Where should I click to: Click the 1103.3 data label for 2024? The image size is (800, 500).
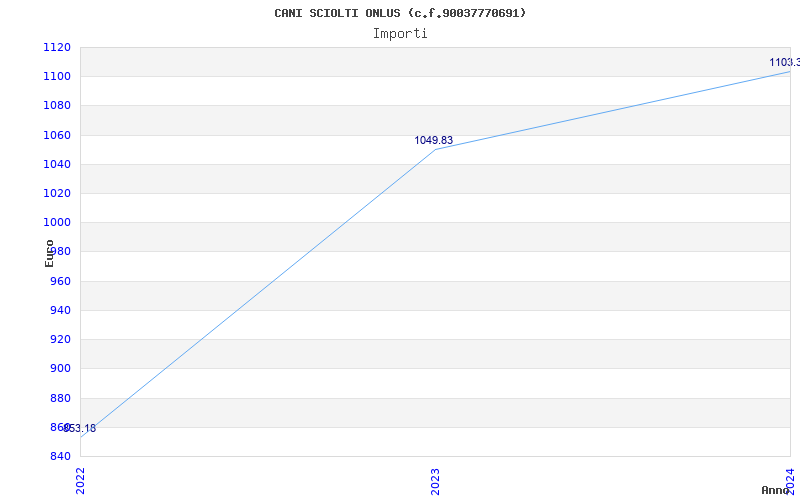pos(785,62)
